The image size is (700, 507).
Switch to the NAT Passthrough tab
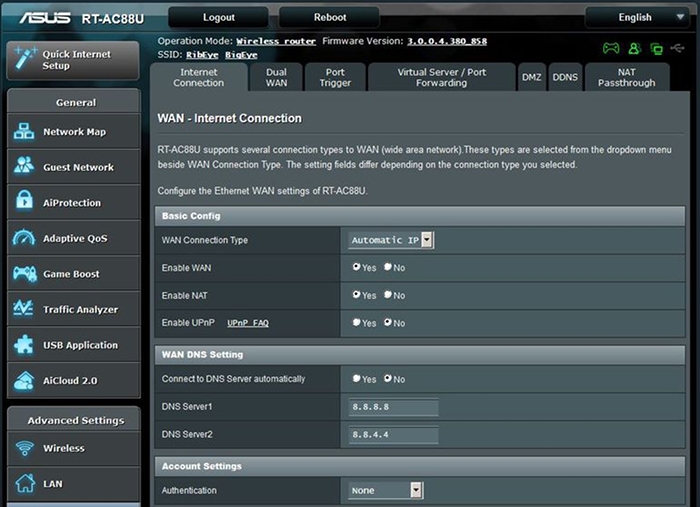(627, 77)
